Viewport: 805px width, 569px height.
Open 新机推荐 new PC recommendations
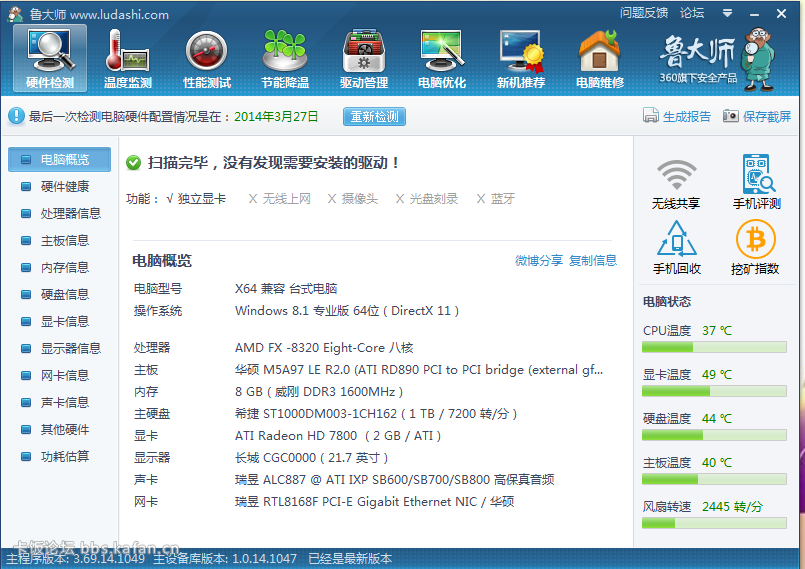click(x=521, y=58)
